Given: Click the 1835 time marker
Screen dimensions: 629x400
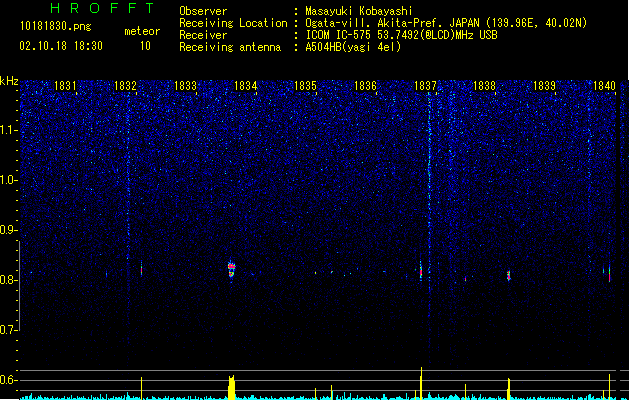Looking at the screenshot, I should pos(305,86).
